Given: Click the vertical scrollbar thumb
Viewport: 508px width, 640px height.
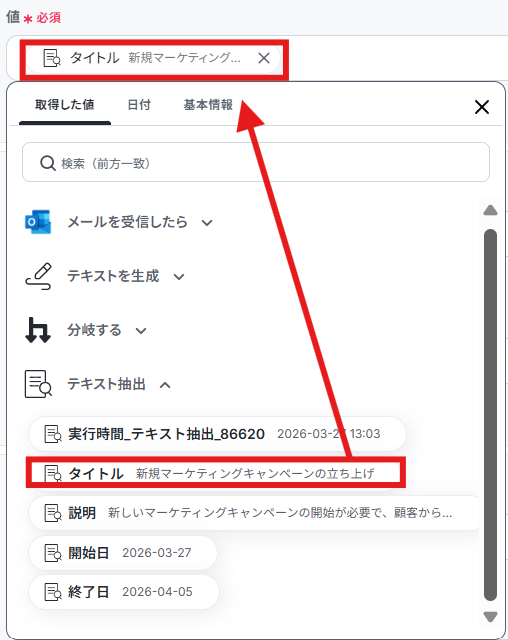Looking at the screenshot, I should click(x=490, y=415).
